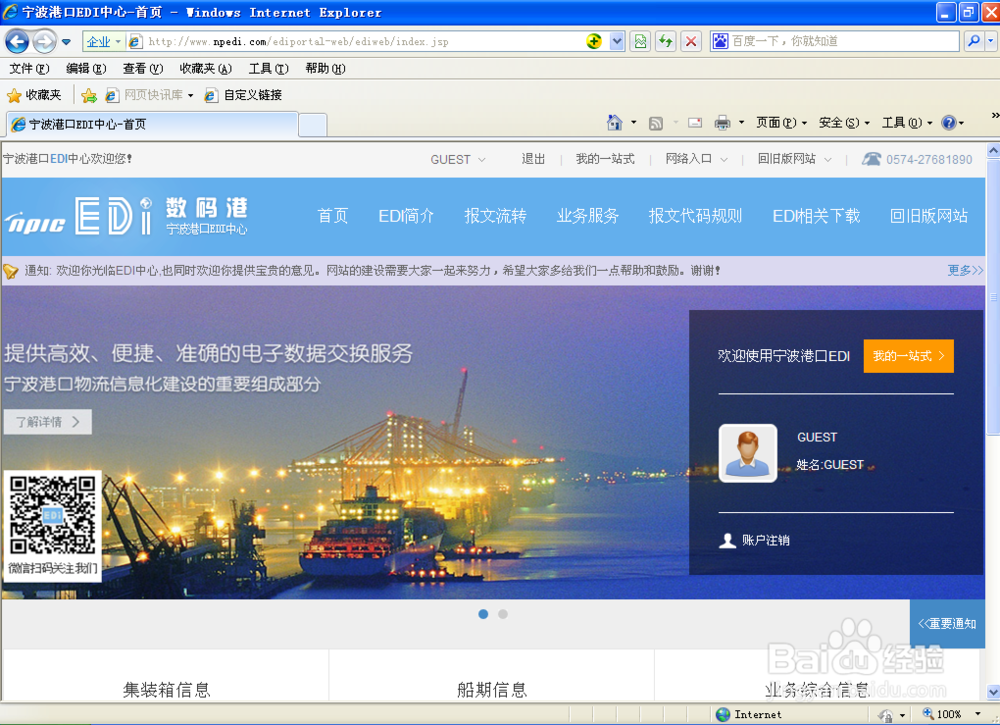Click the Home icon in command bar
This screenshot has height=725, width=1000.
[614, 122]
